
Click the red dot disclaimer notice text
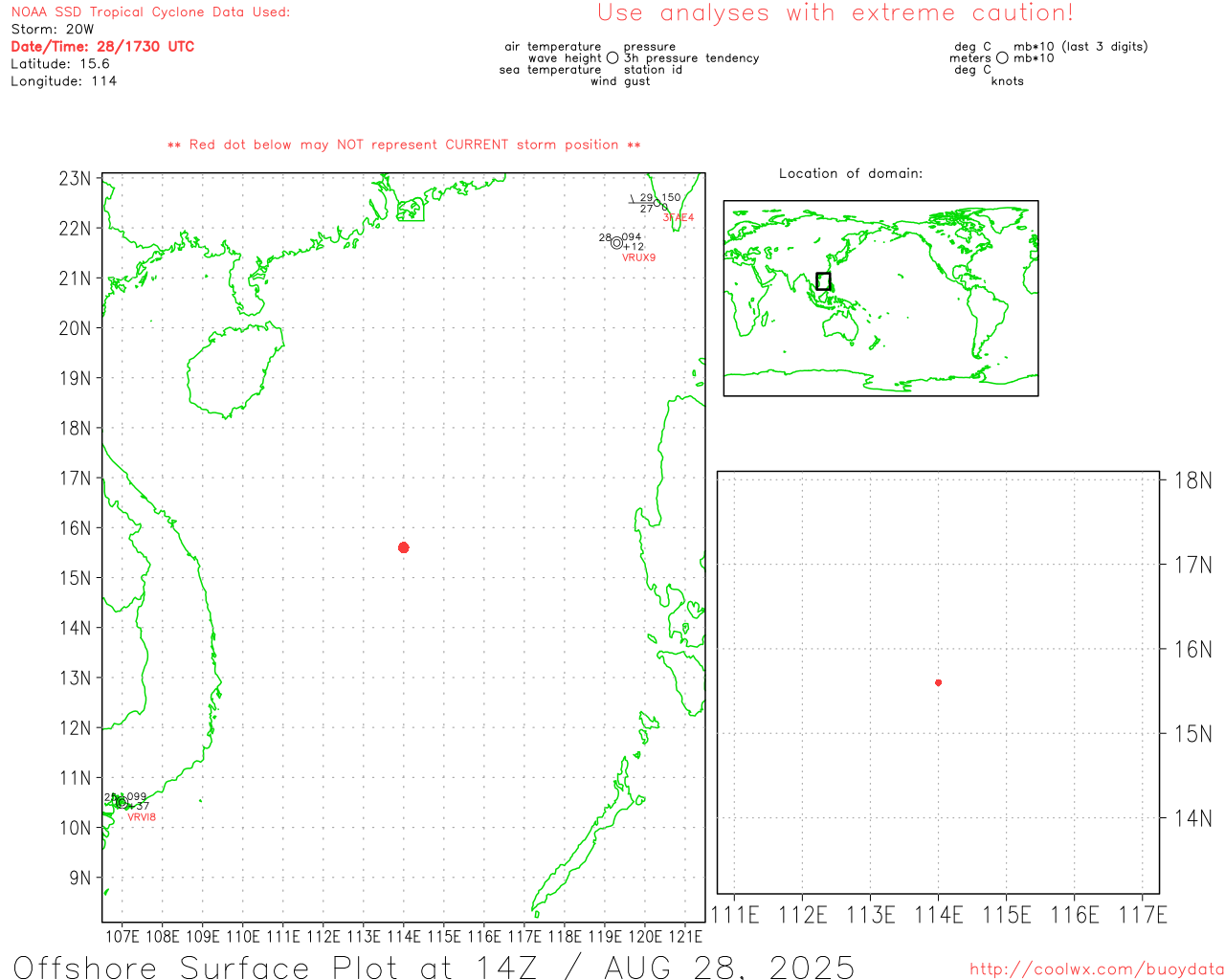(404, 145)
